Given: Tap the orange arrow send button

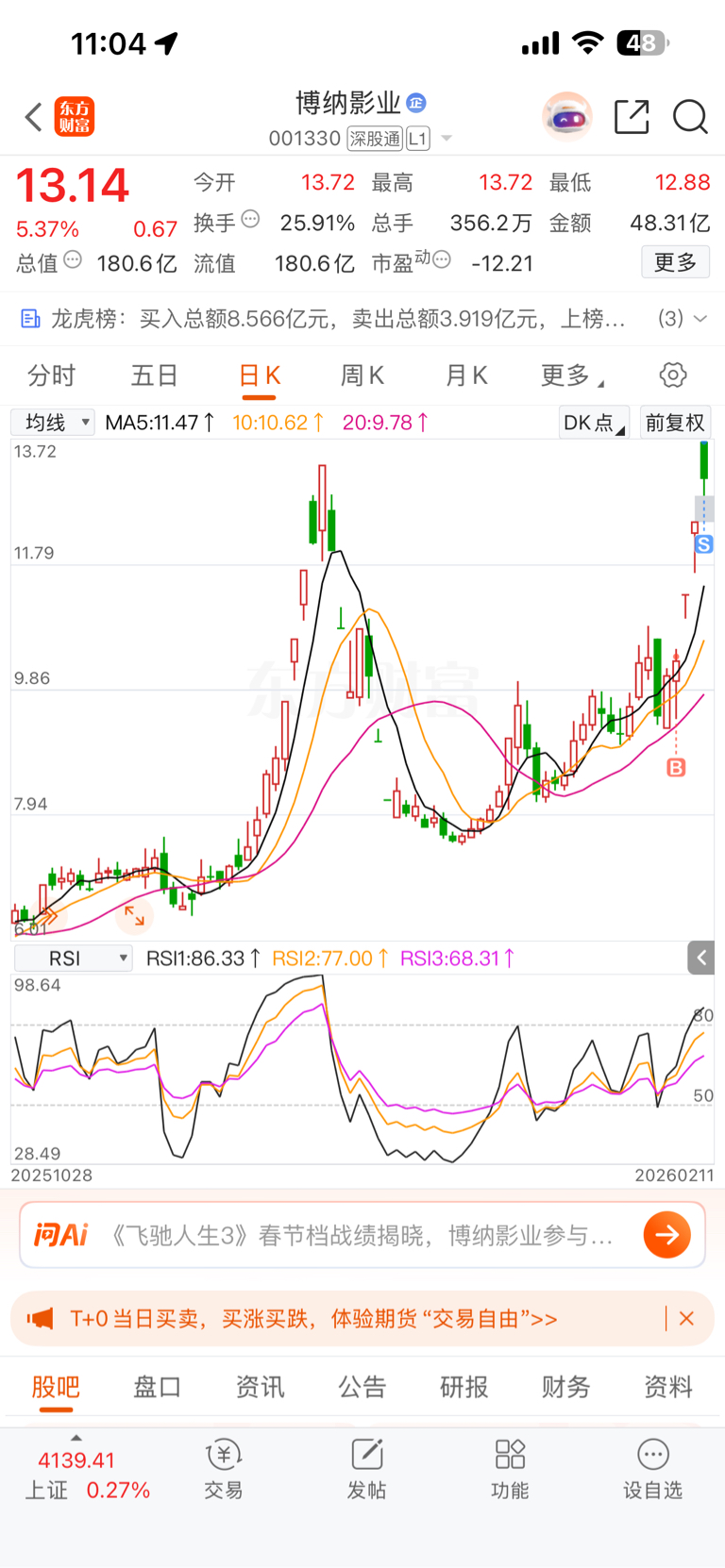Looking at the screenshot, I should pyautogui.click(x=667, y=1235).
